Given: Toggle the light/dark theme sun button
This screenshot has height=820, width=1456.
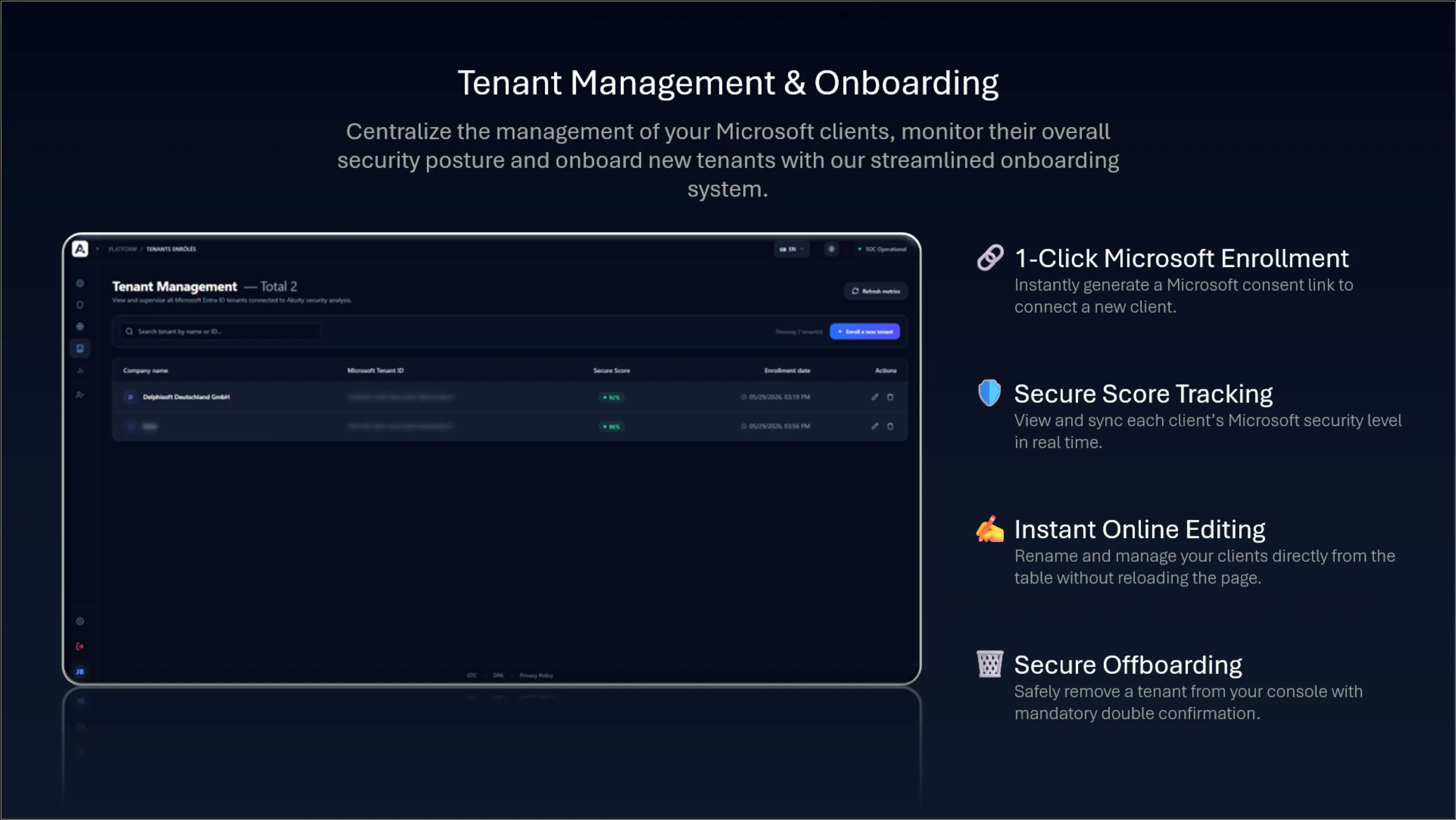Looking at the screenshot, I should pyautogui.click(x=831, y=249).
